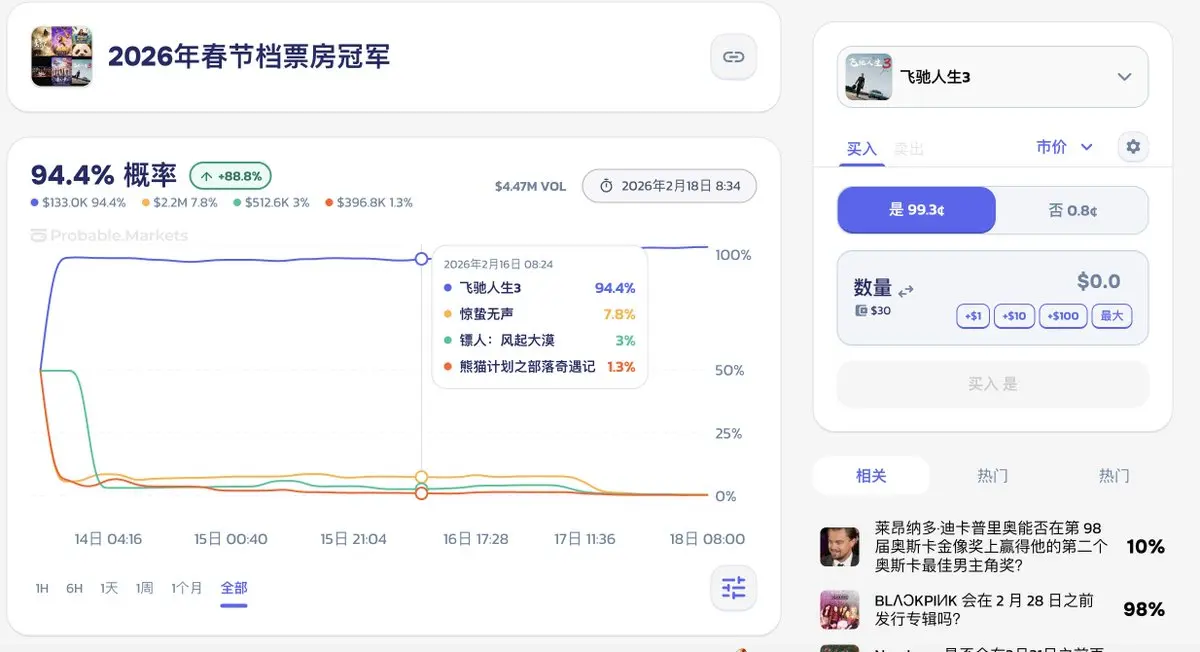The image size is (1200, 652).
Task: Open the 市价 order type dropdown
Action: pyautogui.click(x=1064, y=147)
